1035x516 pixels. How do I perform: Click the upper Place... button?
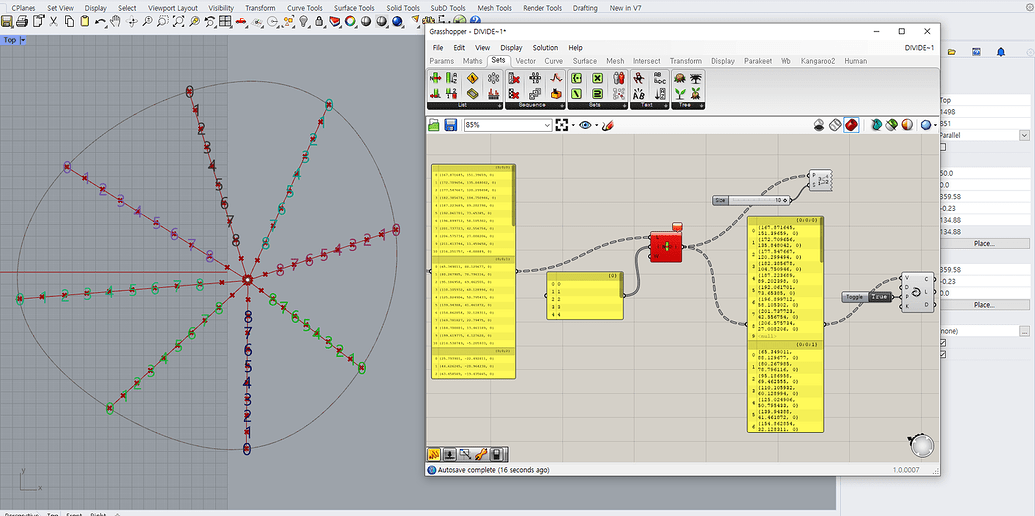coord(984,243)
